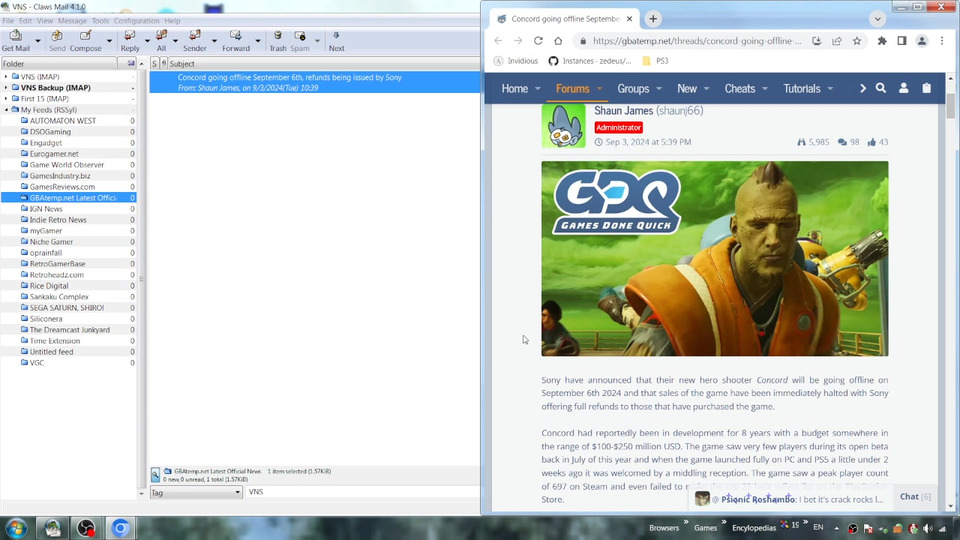
Task: Bookmark this page with the star icon
Action: click(857, 41)
